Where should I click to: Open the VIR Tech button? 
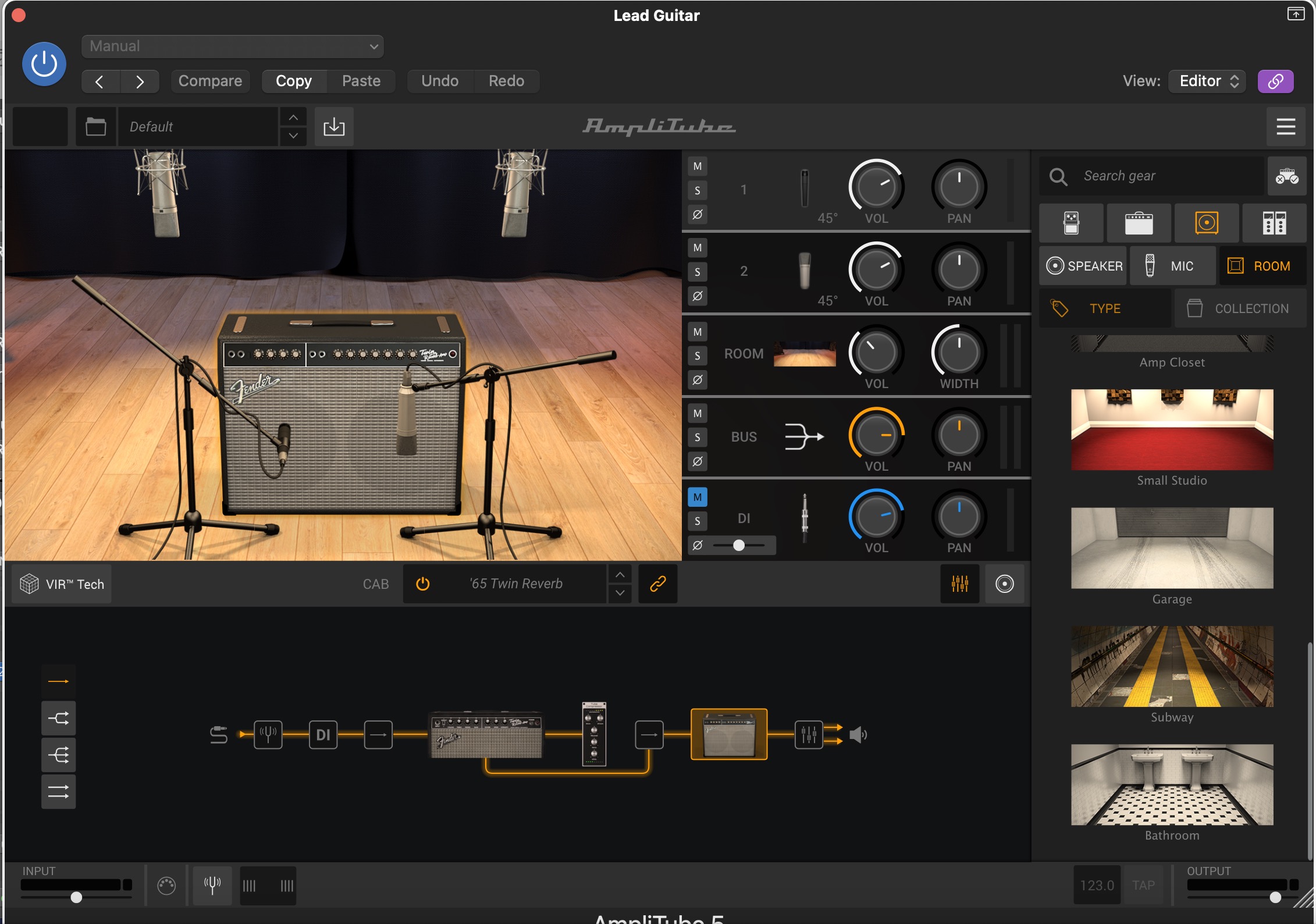point(62,584)
